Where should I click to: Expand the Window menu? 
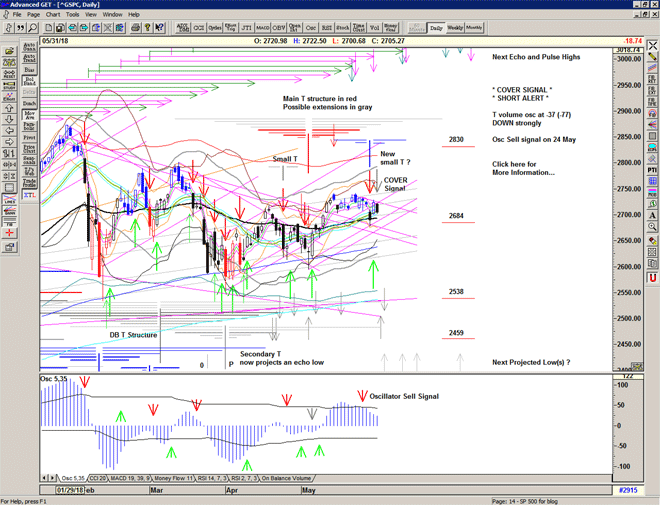click(112, 15)
